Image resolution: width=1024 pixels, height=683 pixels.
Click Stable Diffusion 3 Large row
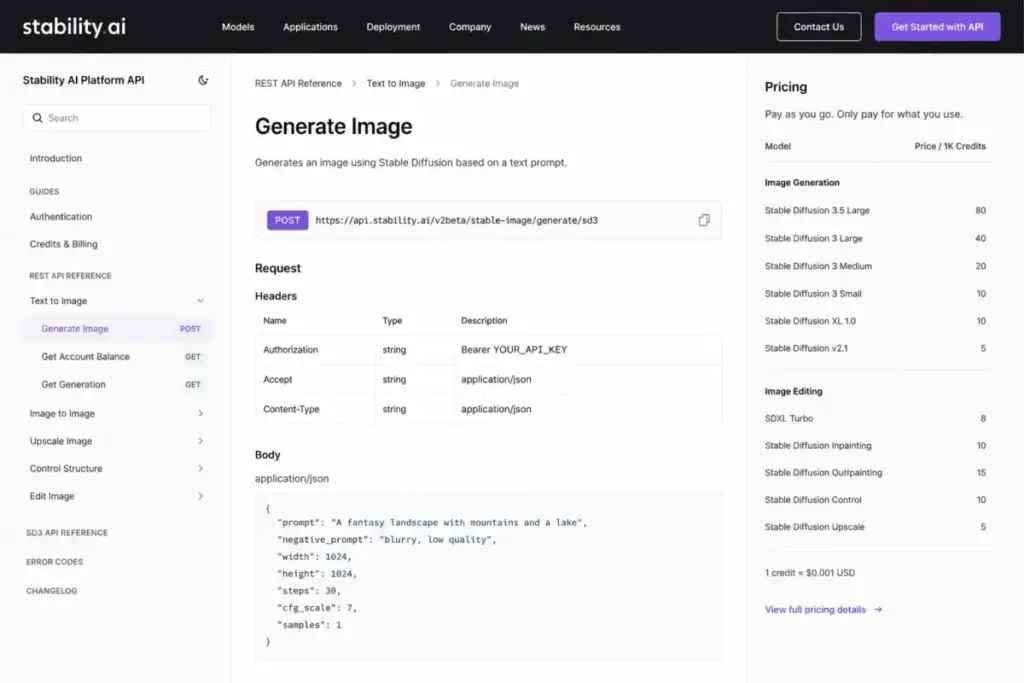pyautogui.click(x=875, y=238)
